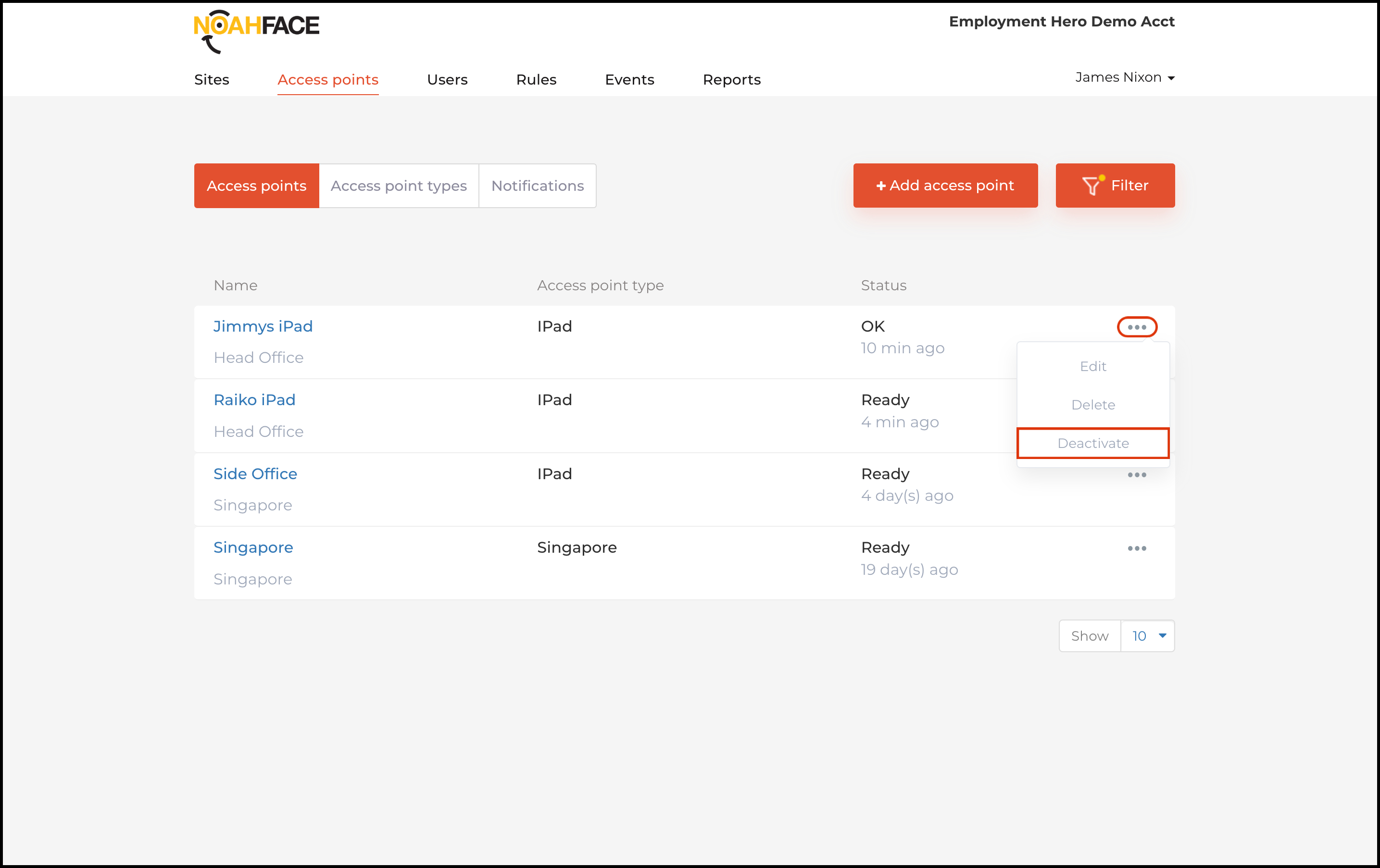Open the Raiko iPad link
Screen dimensions: 1380x868
(254, 400)
